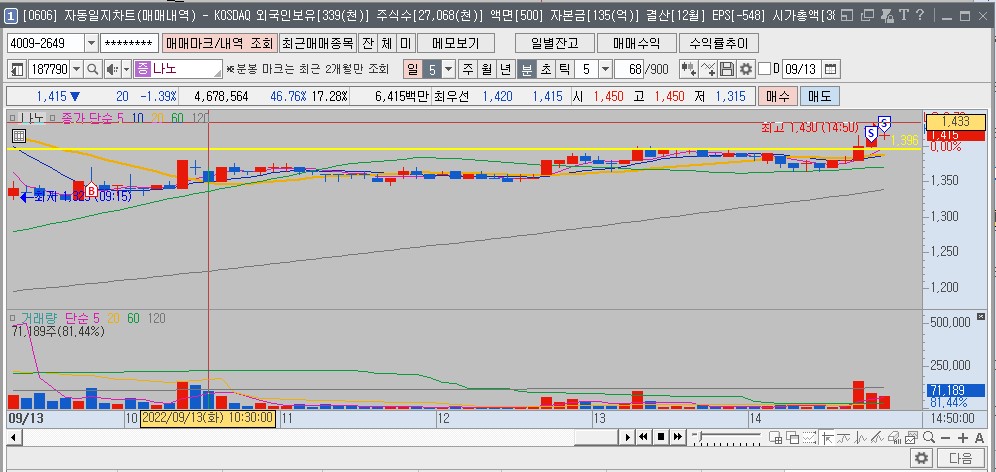Click the title bar window layout icon
Viewport: 996px width, 472px height.
point(847,15)
